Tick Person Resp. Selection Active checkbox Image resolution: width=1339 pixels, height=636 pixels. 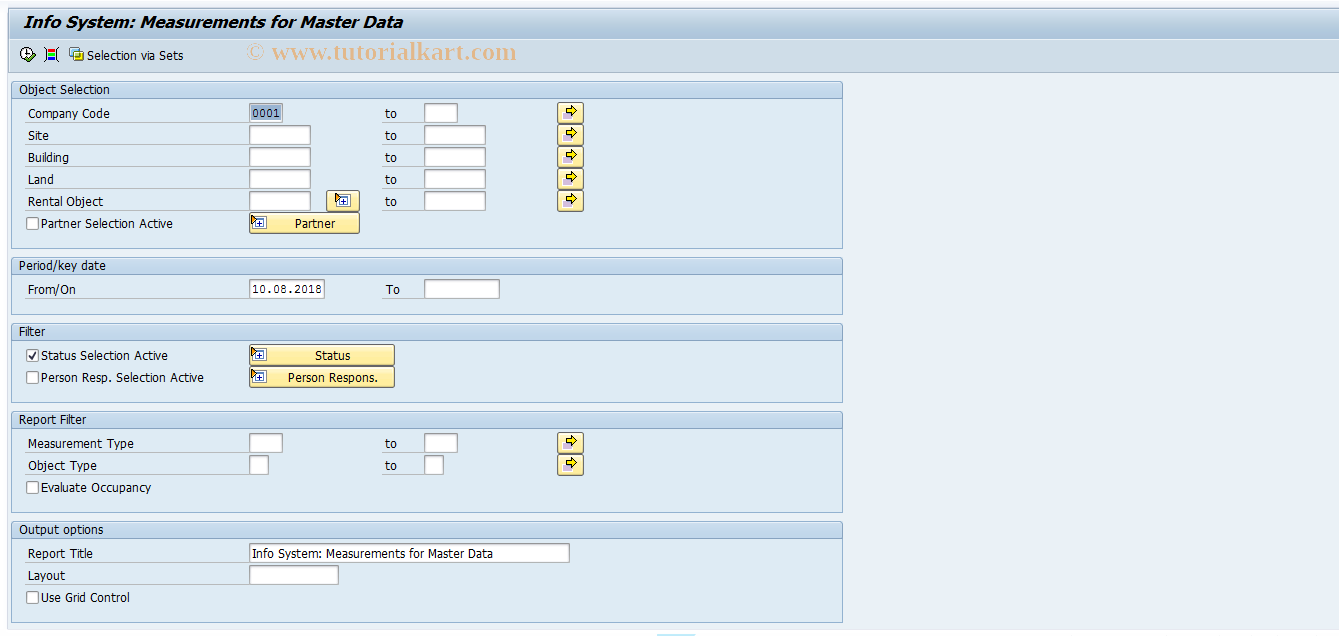click(x=33, y=378)
